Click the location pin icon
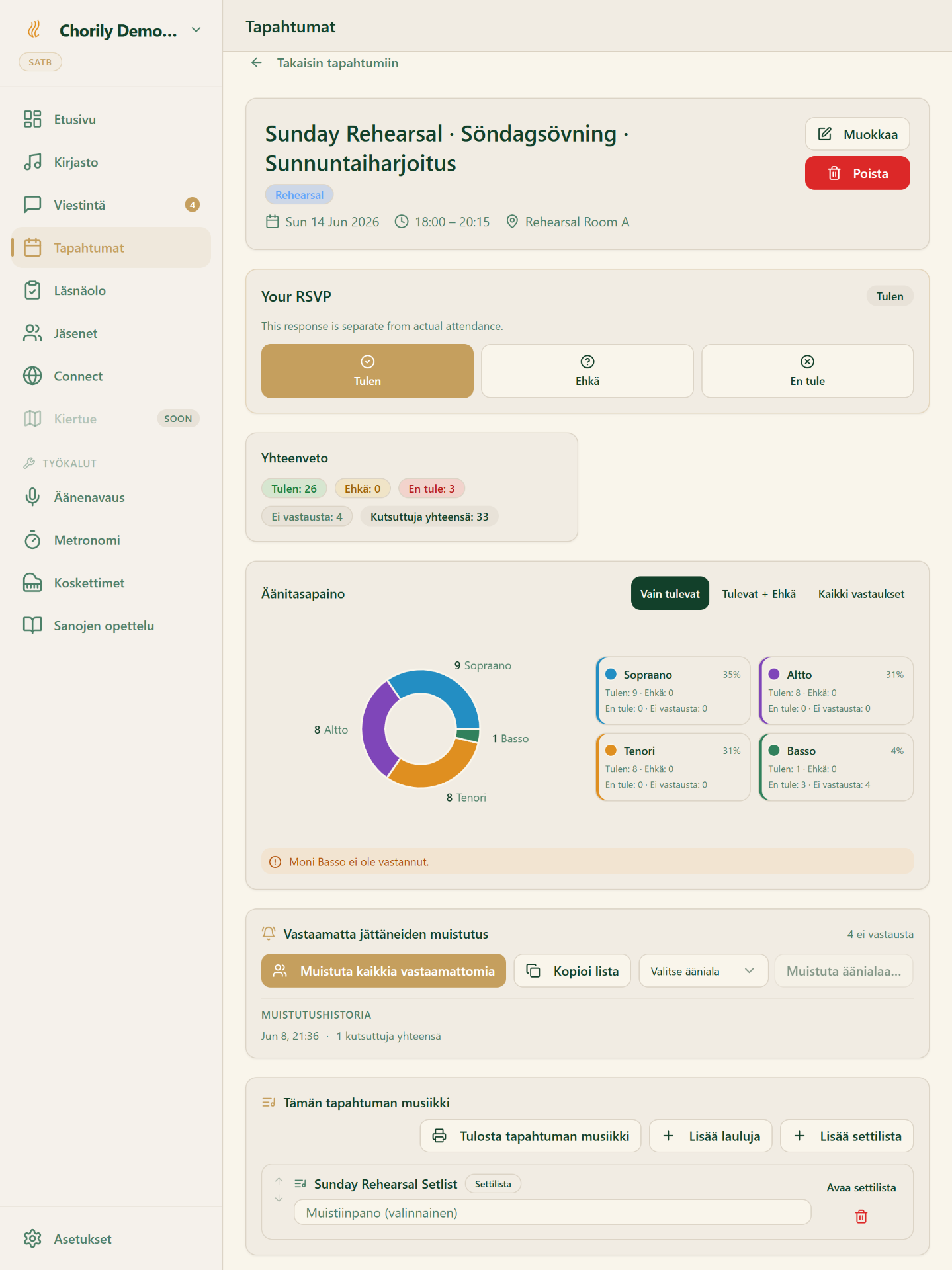This screenshot has width=952, height=1270. pyautogui.click(x=512, y=222)
